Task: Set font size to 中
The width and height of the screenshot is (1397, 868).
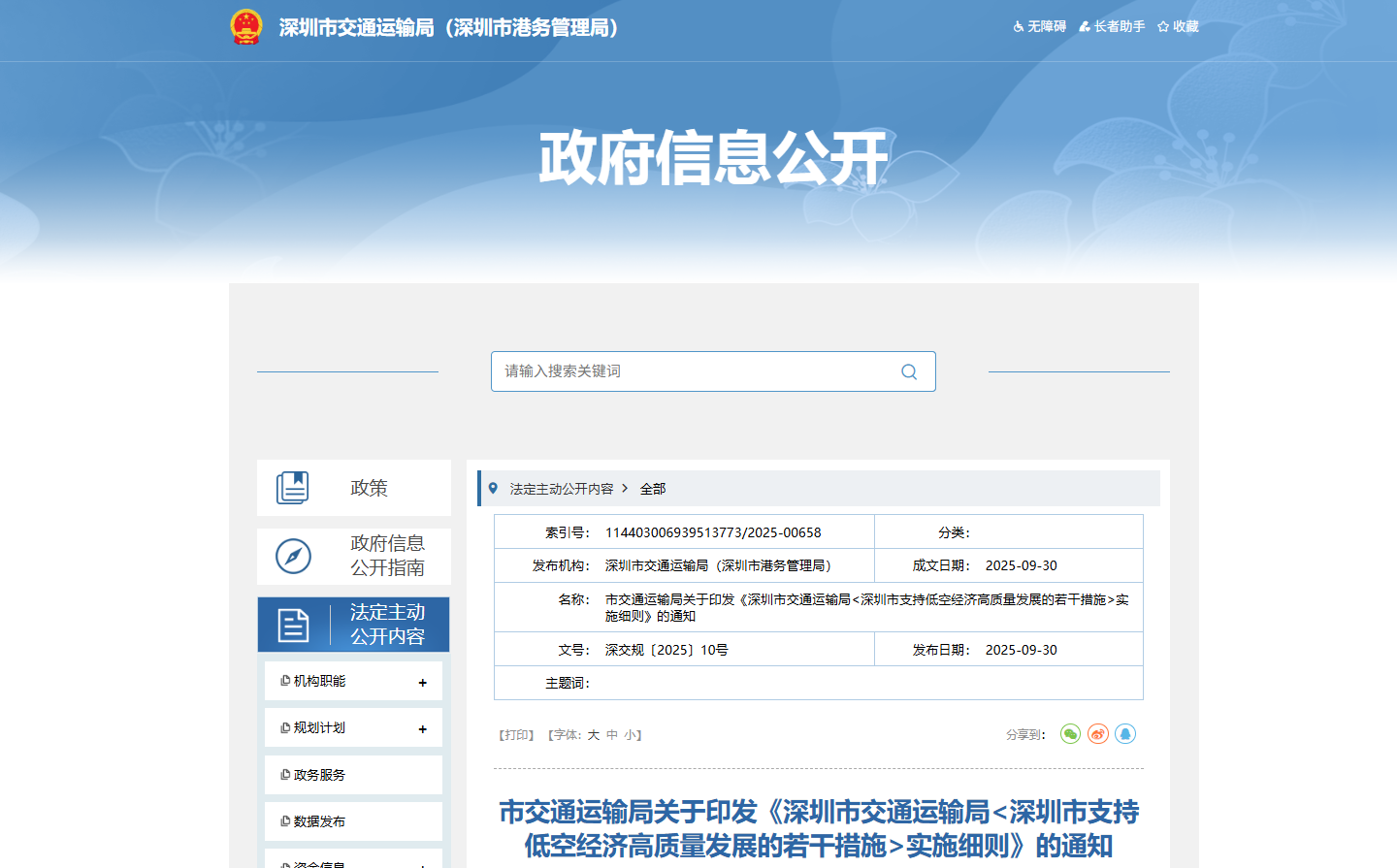Action: pos(612,735)
